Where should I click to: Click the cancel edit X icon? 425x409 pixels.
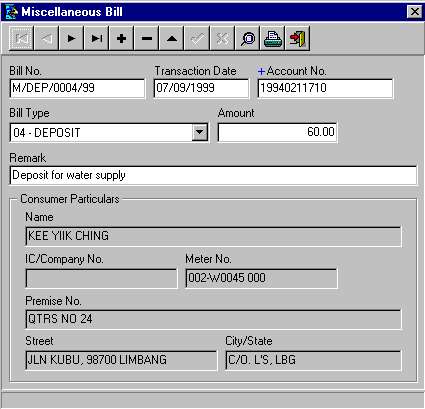[222, 38]
